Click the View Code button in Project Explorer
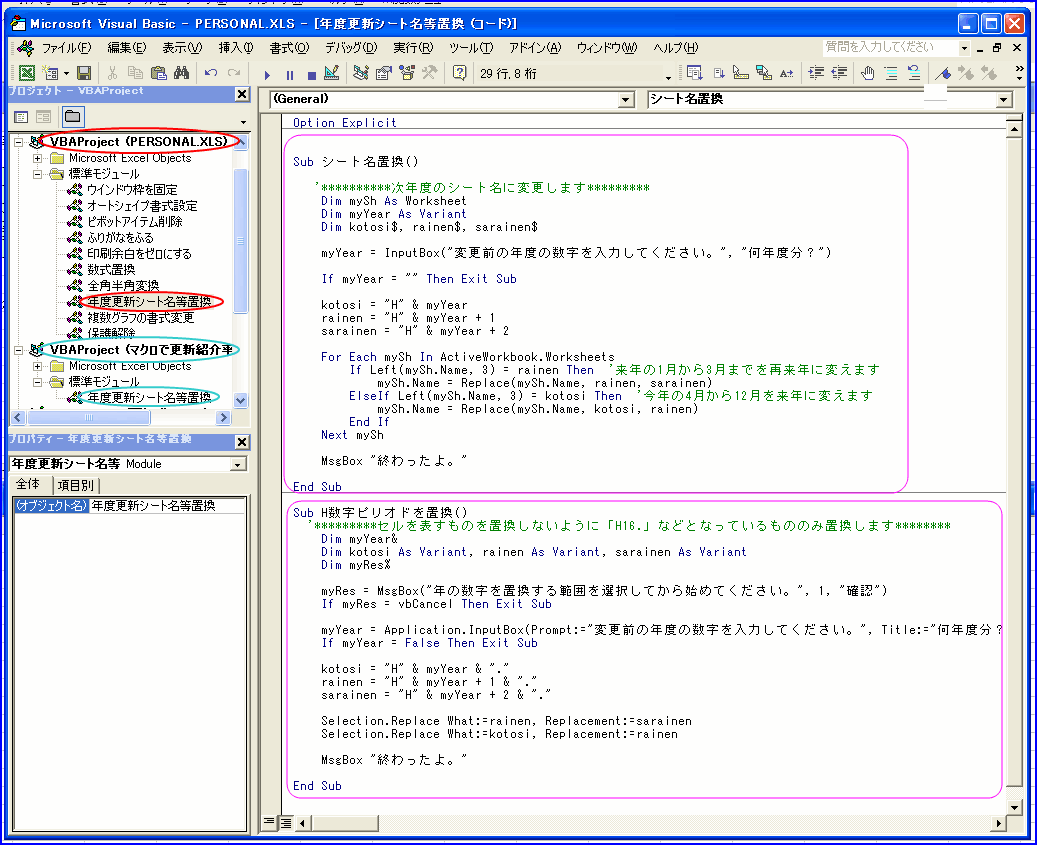The width and height of the screenshot is (1037, 845). point(21,115)
